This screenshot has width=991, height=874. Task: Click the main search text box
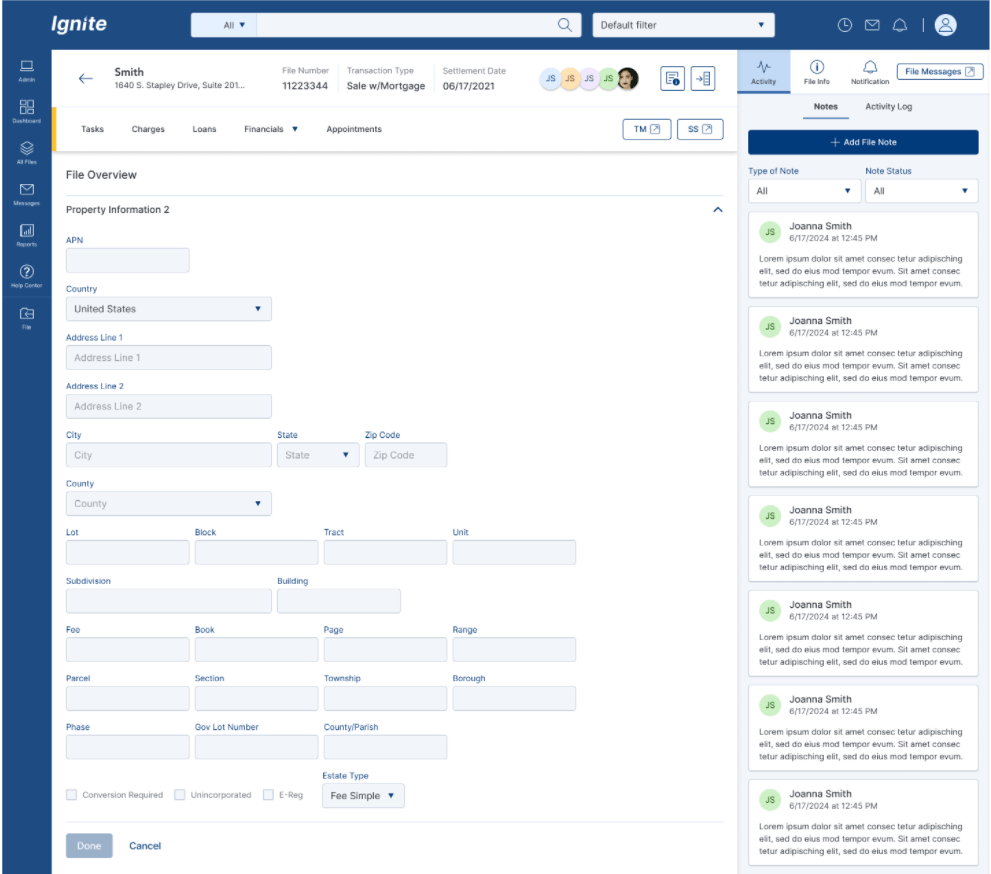click(x=406, y=25)
